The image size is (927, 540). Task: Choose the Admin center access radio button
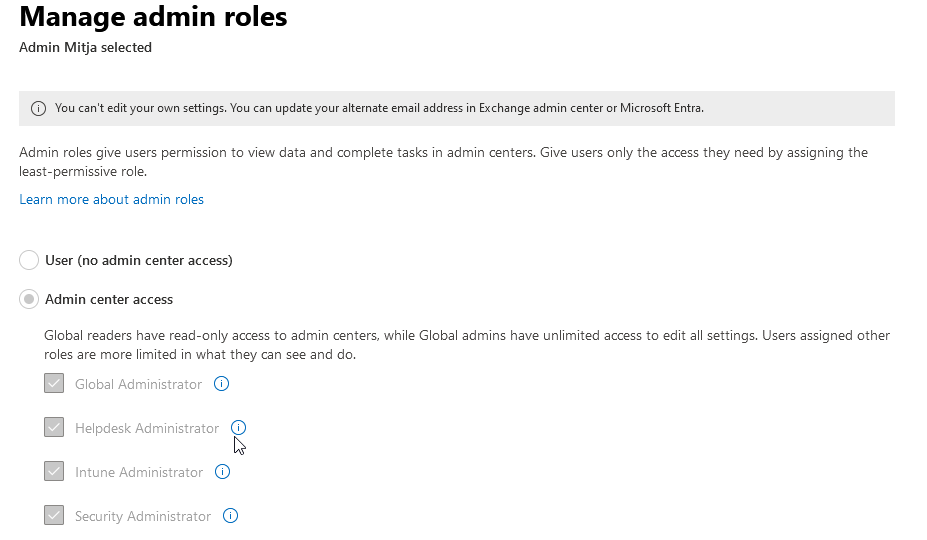pos(29,299)
